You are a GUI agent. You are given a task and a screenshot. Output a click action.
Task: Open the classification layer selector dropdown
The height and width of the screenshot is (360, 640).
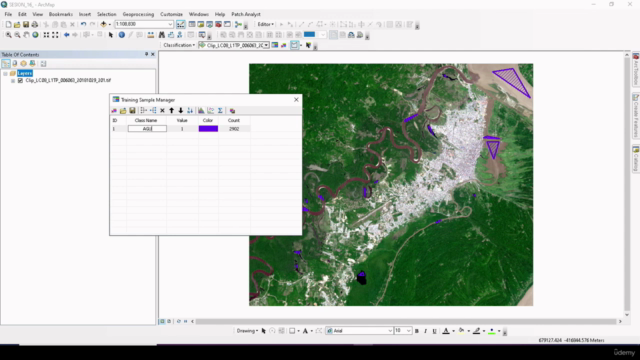[x=266, y=45]
